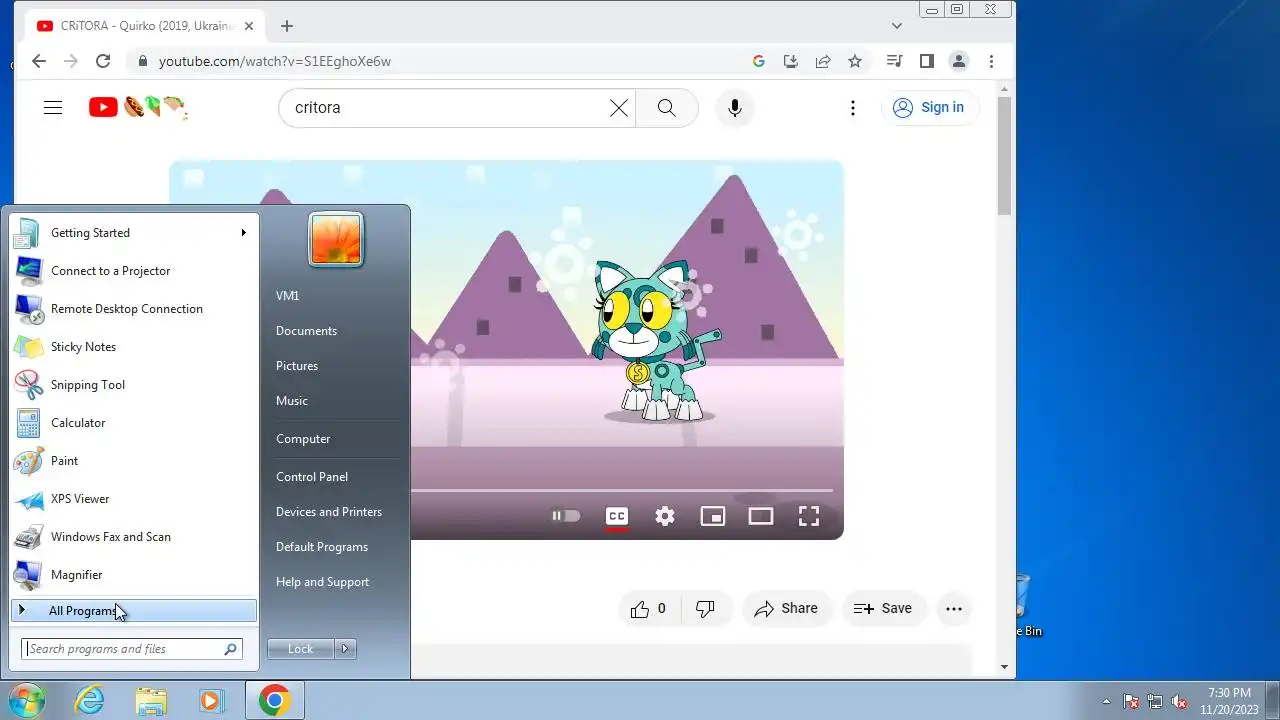Open Connect to a Projector
1280x720 pixels.
(134, 271)
